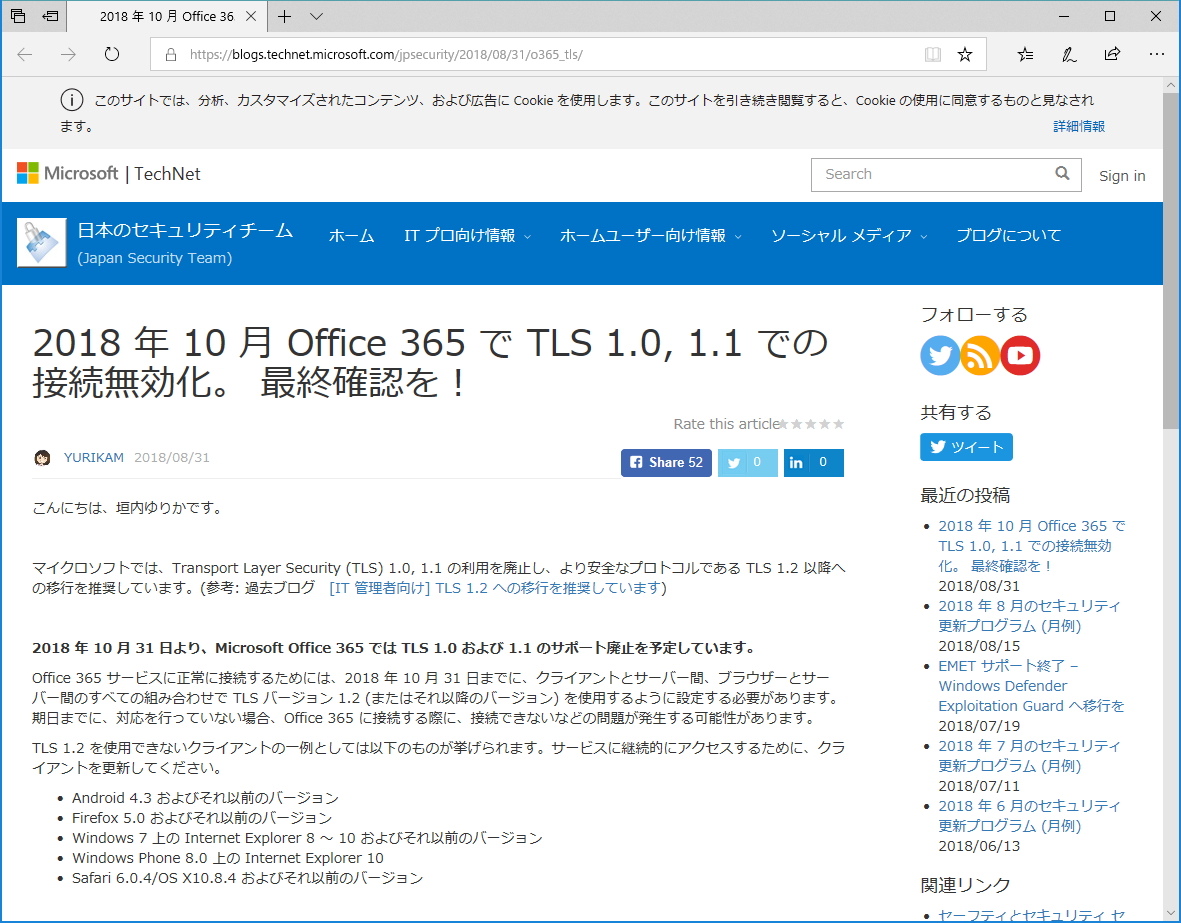Open the ホーム navigation item
Screen dimensions: 1181x923
click(352, 236)
